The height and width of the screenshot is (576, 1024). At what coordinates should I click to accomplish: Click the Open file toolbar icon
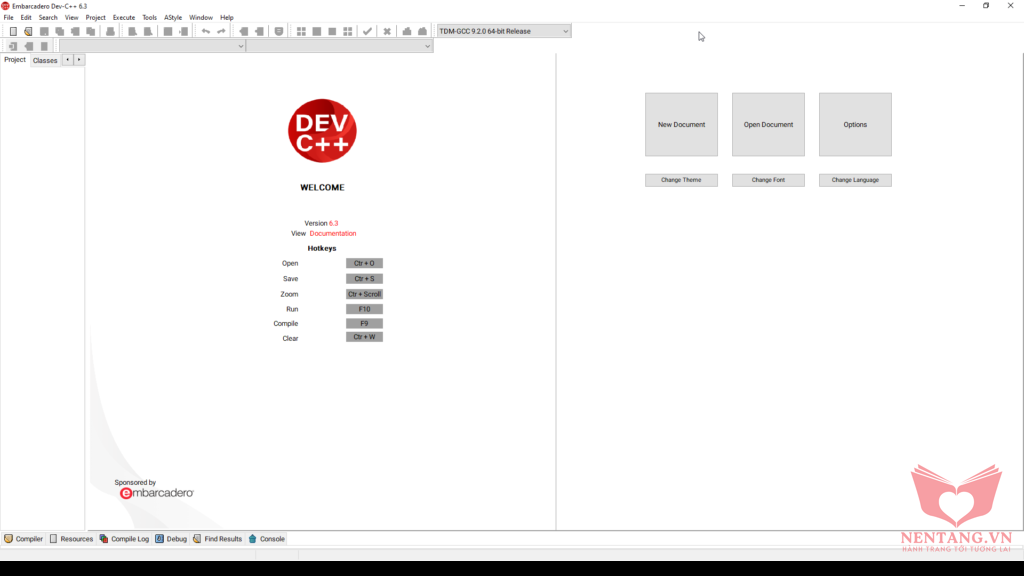coord(28,31)
